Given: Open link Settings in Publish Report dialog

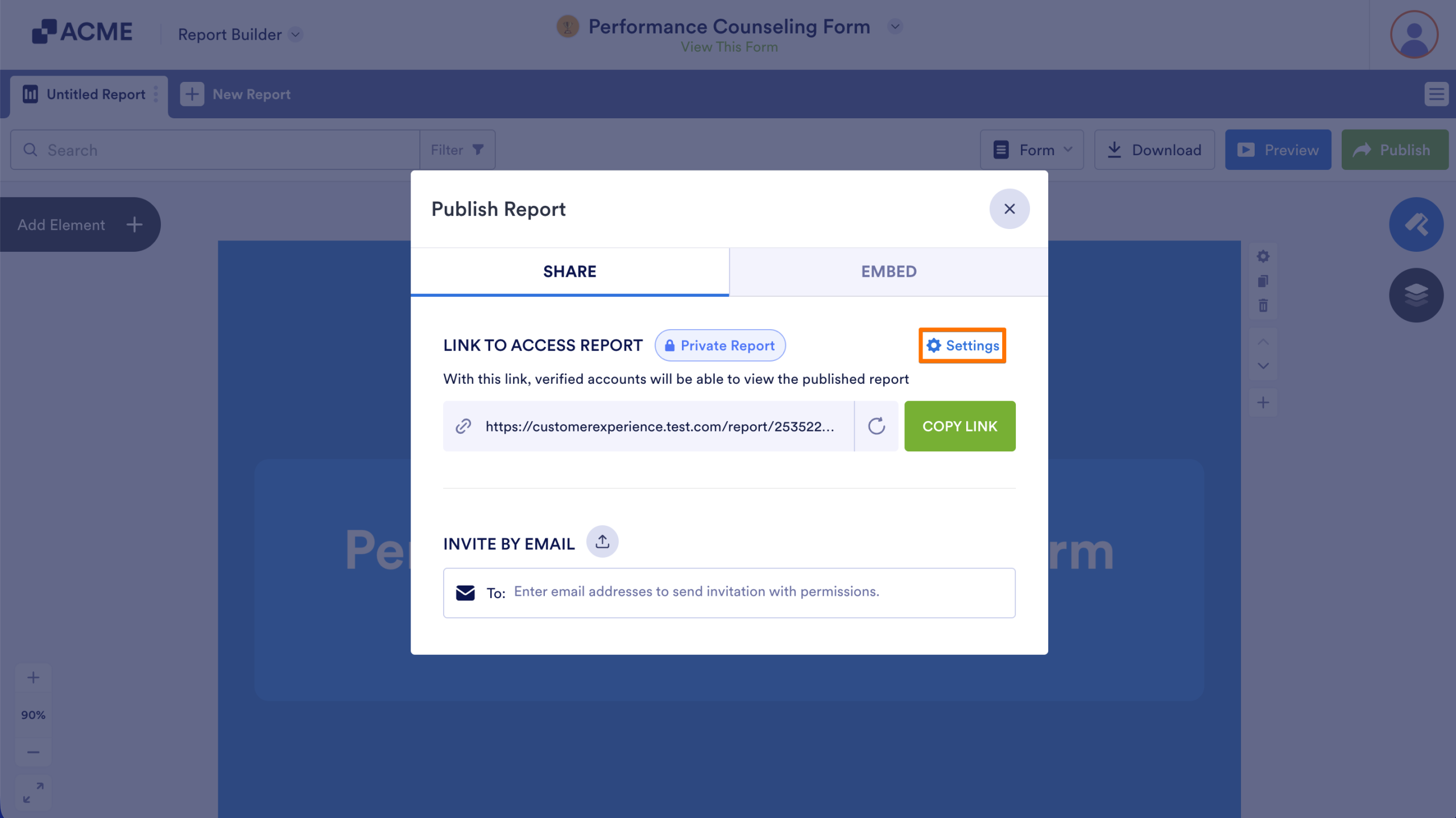Looking at the screenshot, I should (962, 345).
